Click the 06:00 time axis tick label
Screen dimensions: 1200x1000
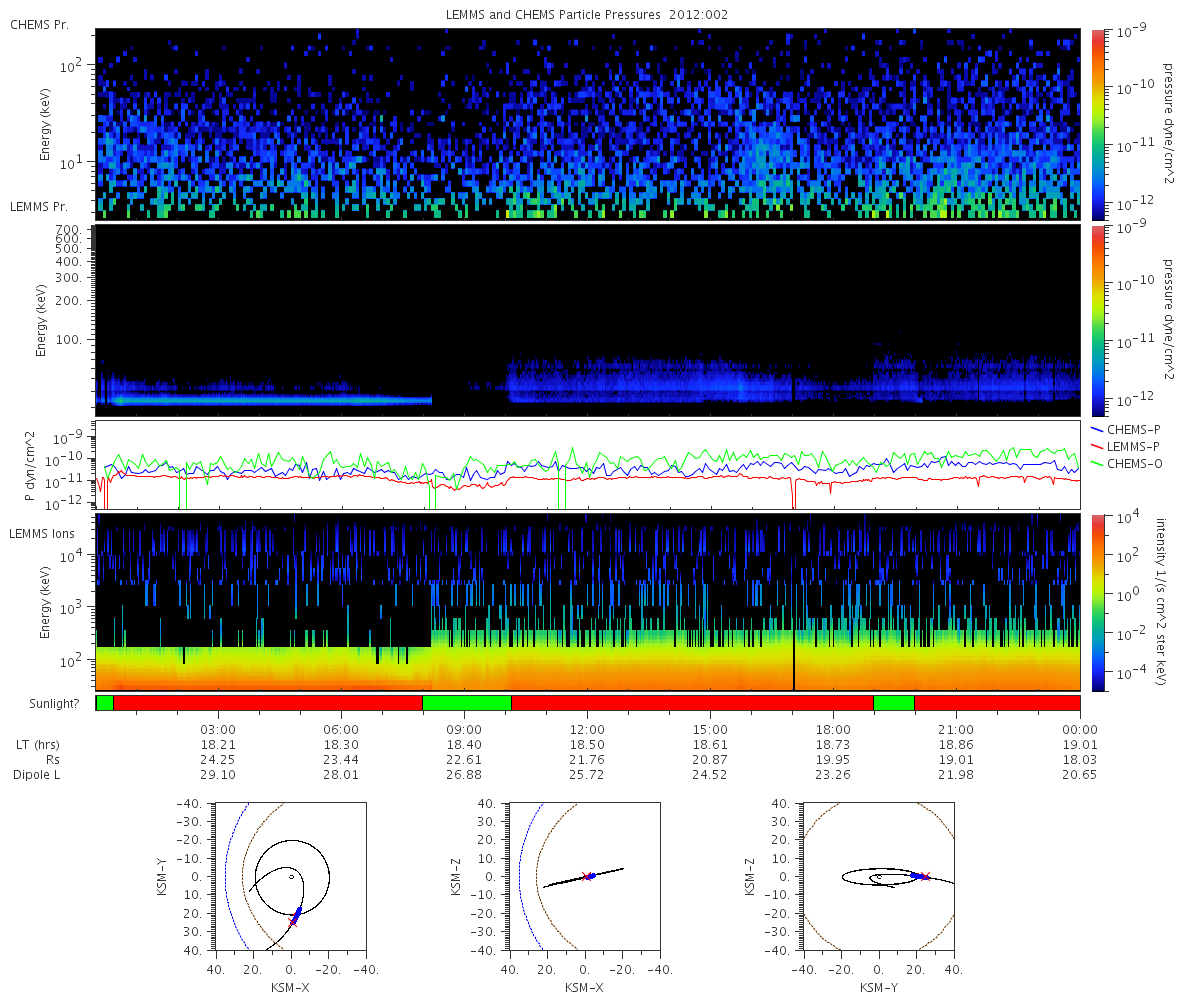(x=341, y=730)
